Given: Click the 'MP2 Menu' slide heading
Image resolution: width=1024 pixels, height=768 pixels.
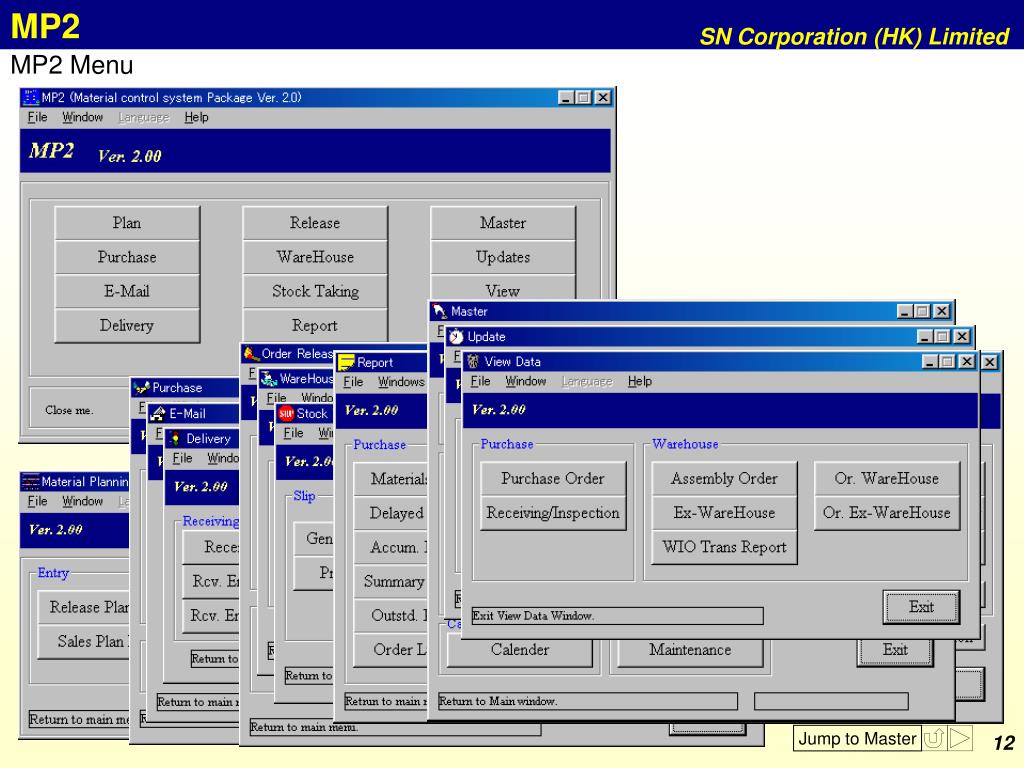Looking at the screenshot, I should (72, 65).
